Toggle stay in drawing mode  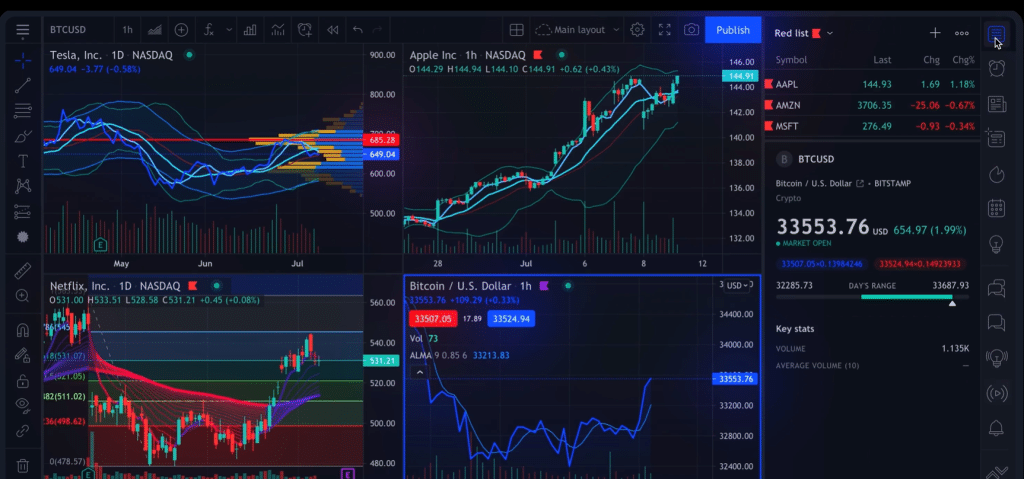pyautogui.click(x=23, y=355)
